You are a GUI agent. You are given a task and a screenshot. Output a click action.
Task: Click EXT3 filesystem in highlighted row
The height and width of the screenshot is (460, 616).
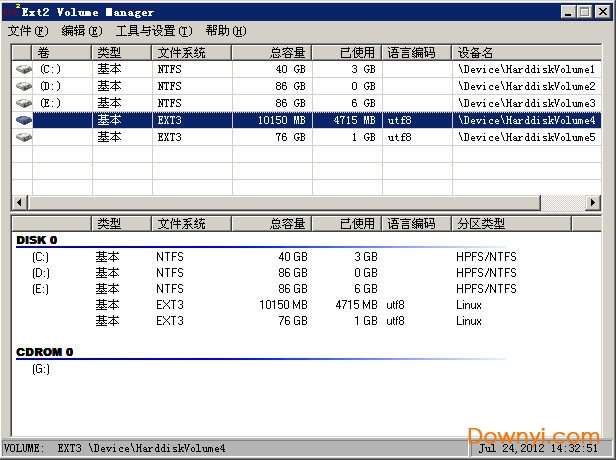coord(169,120)
